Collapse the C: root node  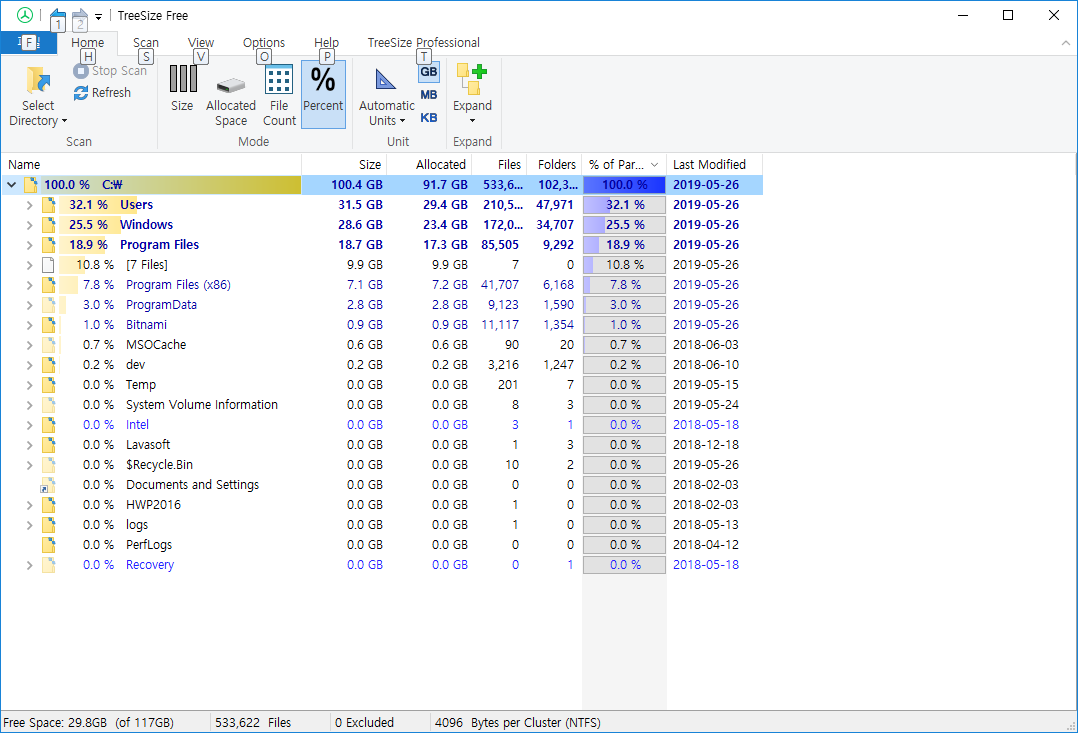click(12, 185)
